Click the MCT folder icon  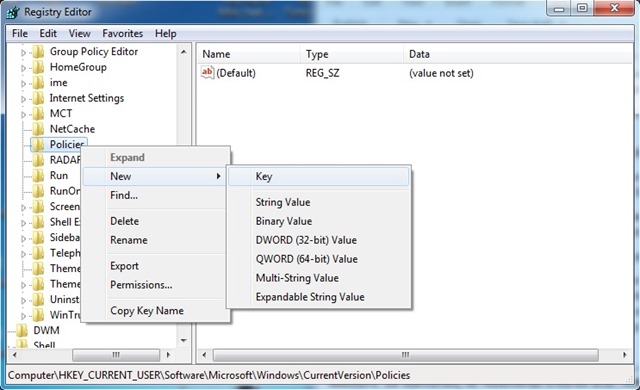click(38, 113)
